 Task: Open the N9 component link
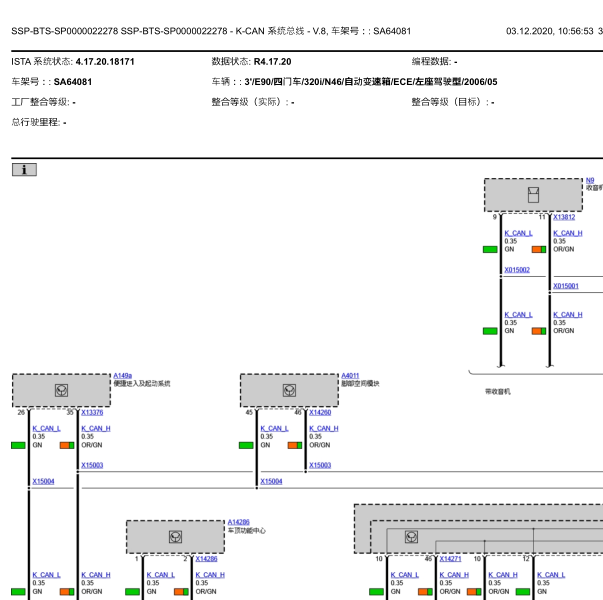(590, 180)
